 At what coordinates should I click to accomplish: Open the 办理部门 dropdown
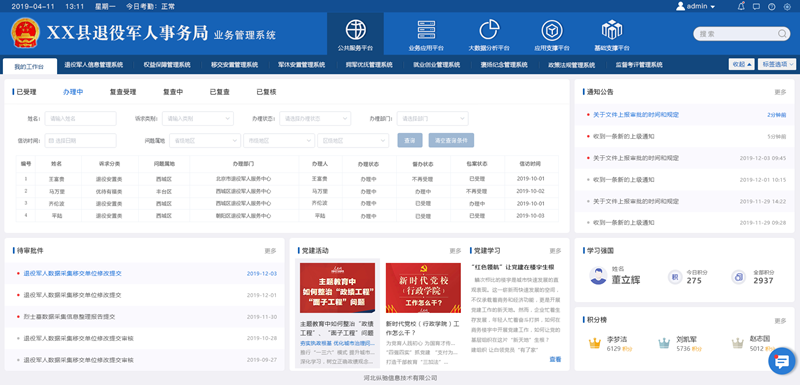[433, 118]
